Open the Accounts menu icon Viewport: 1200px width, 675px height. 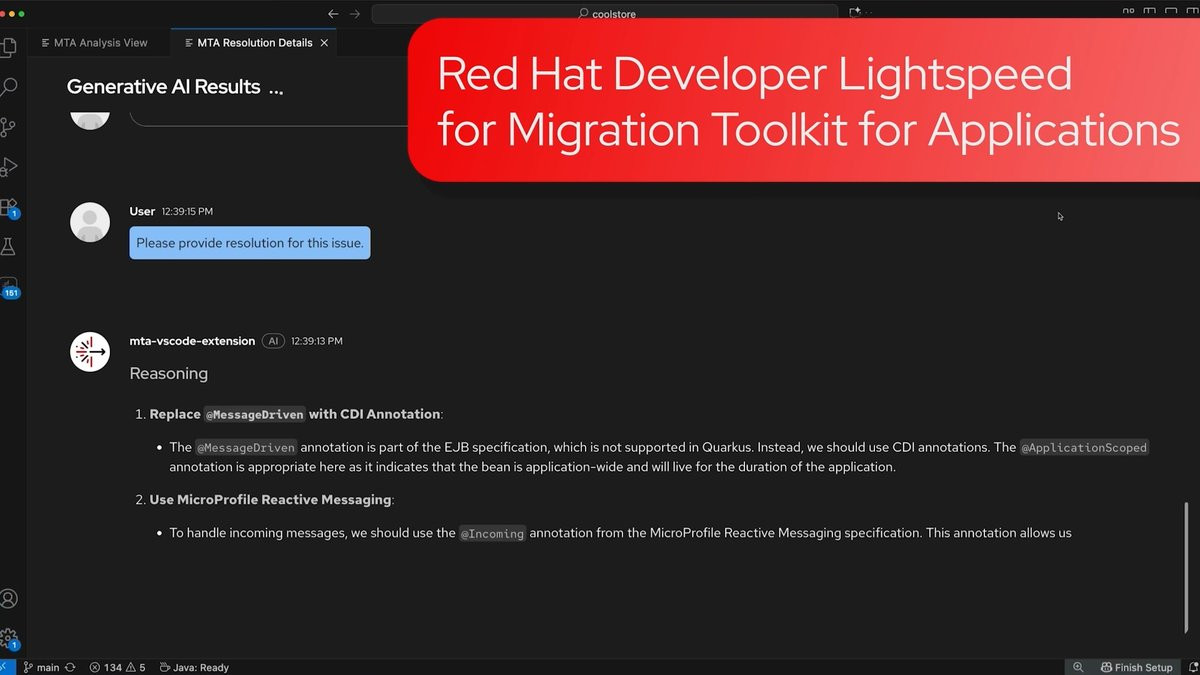pyautogui.click(x=9, y=599)
